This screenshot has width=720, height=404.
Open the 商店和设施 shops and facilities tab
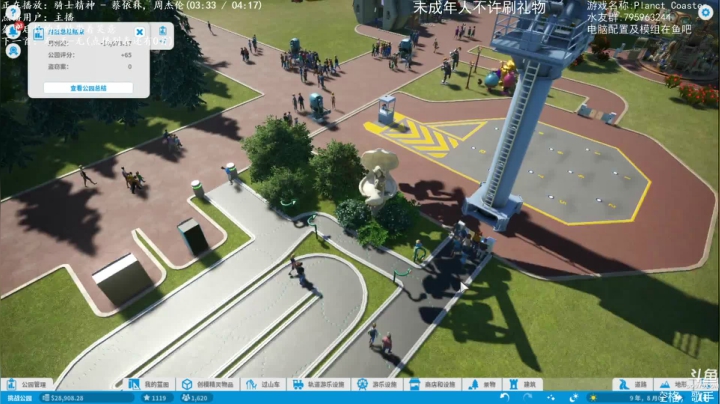[433, 384]
